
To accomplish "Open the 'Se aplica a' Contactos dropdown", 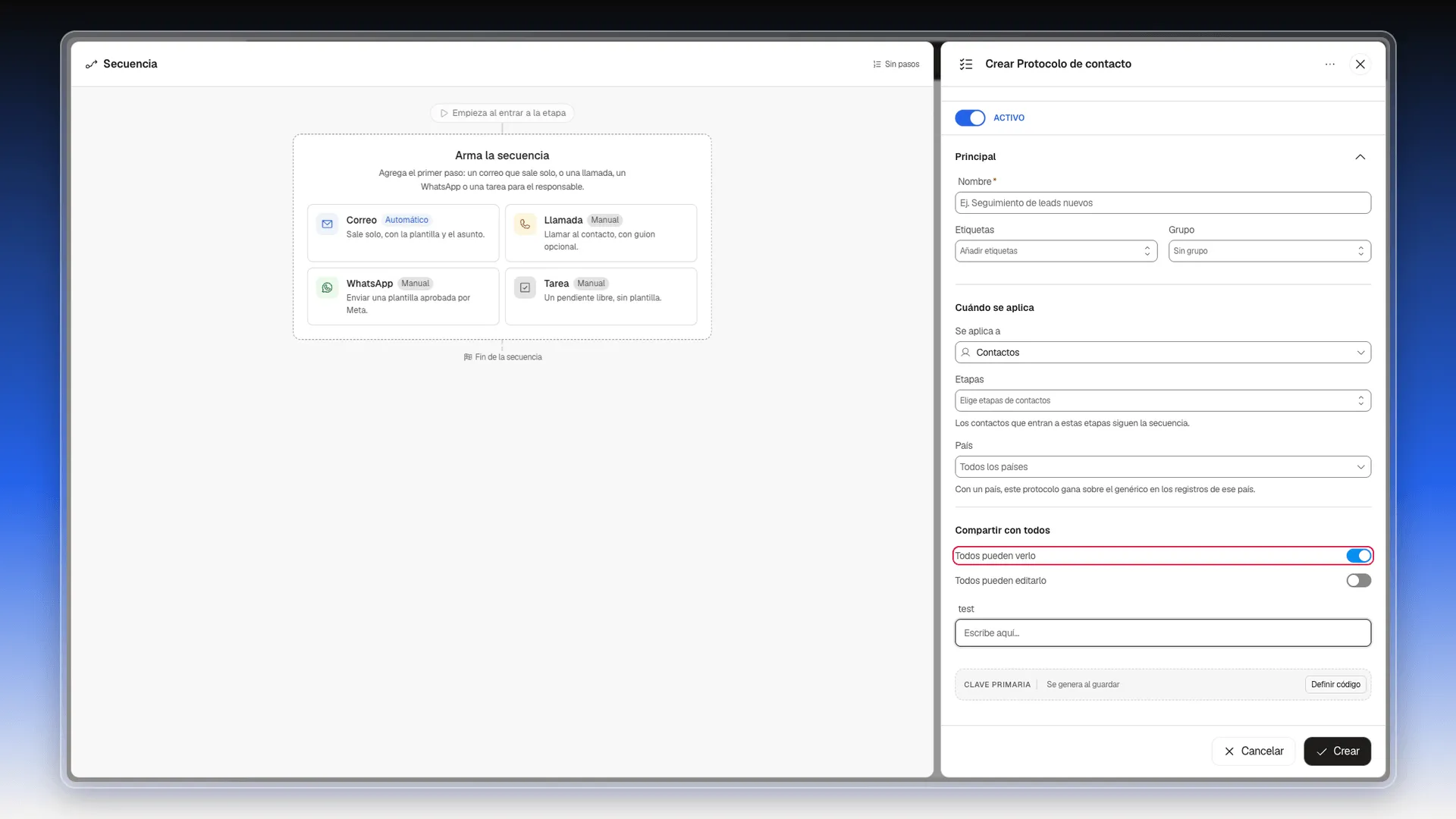I will click(x=1163, y=353).
